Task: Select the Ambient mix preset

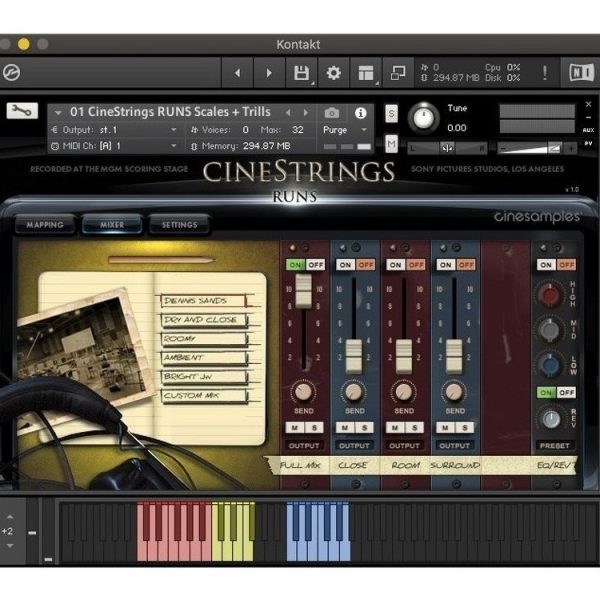Action: [x=203, y=358]
